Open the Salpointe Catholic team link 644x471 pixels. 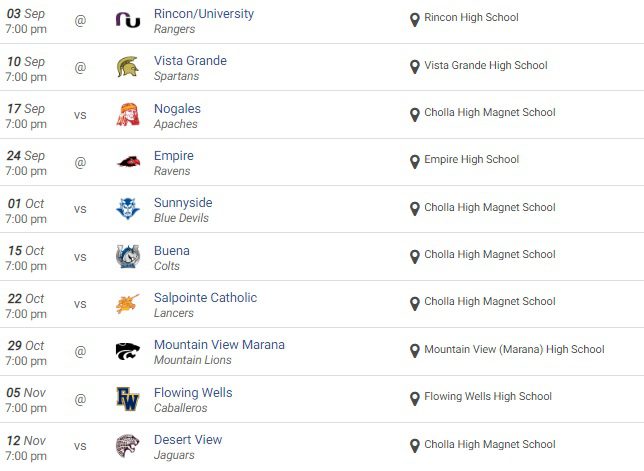click(x=205, y=298)
